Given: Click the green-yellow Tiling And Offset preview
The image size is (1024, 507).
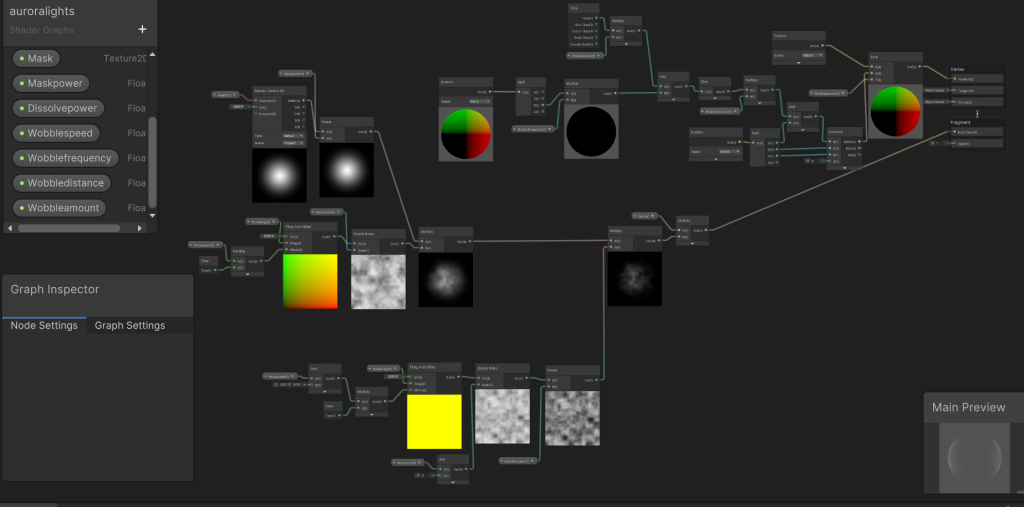Looking at the screenshot, I should coord(310,281).
